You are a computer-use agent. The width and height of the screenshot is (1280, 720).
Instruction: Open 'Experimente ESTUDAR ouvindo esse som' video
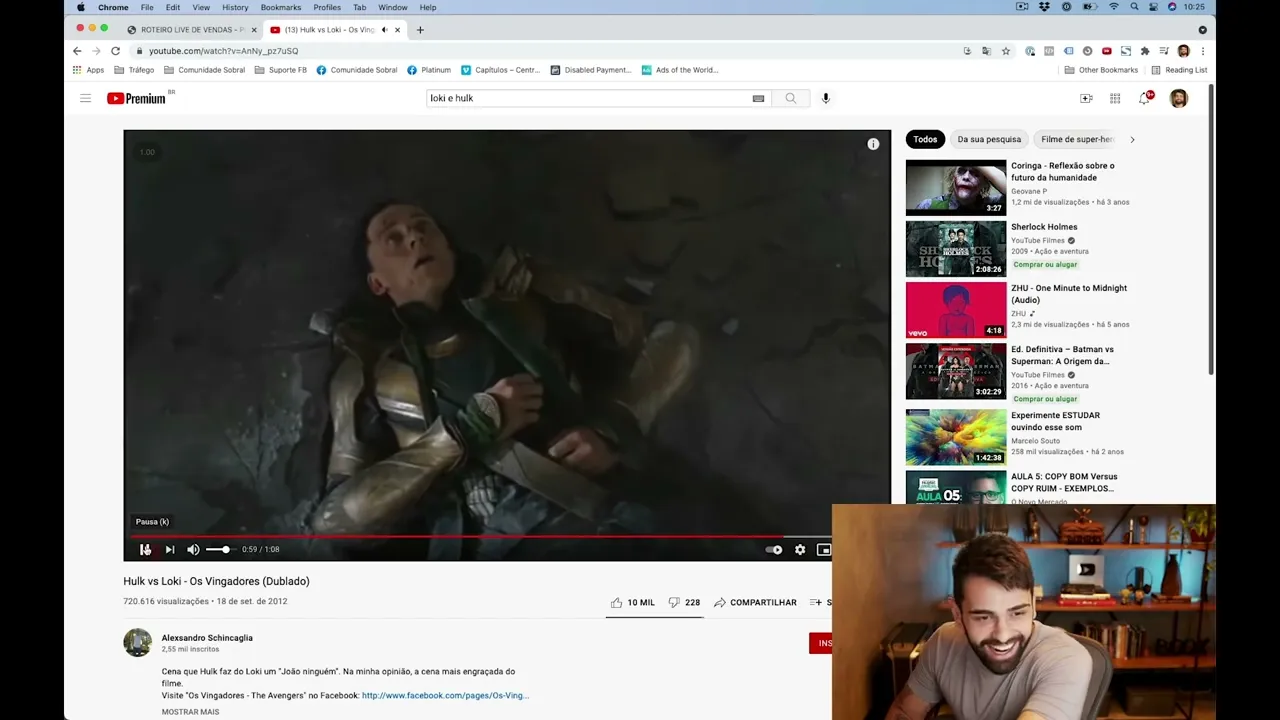[1055, 421]
